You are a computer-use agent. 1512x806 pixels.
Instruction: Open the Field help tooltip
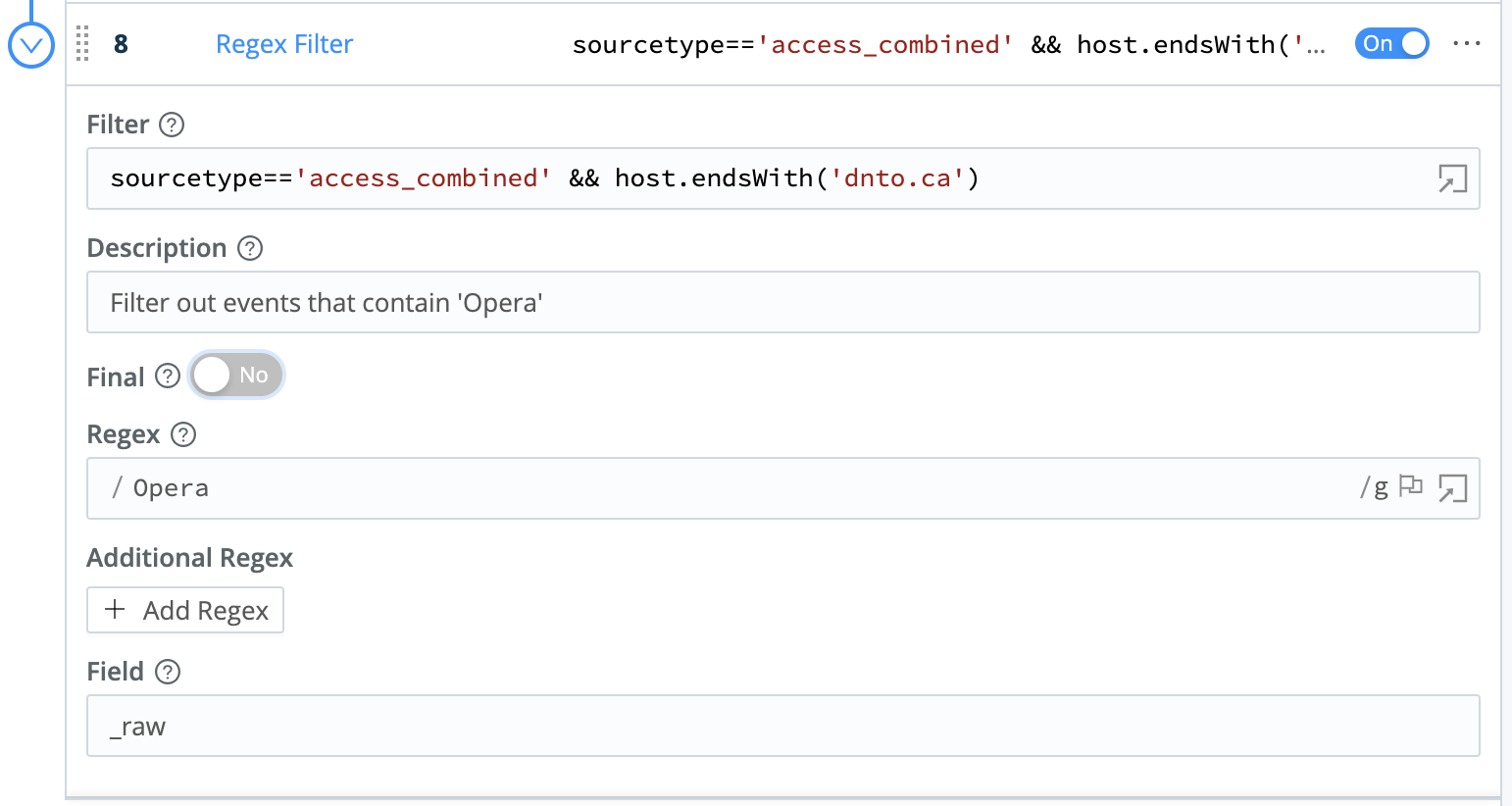point(167,672)
